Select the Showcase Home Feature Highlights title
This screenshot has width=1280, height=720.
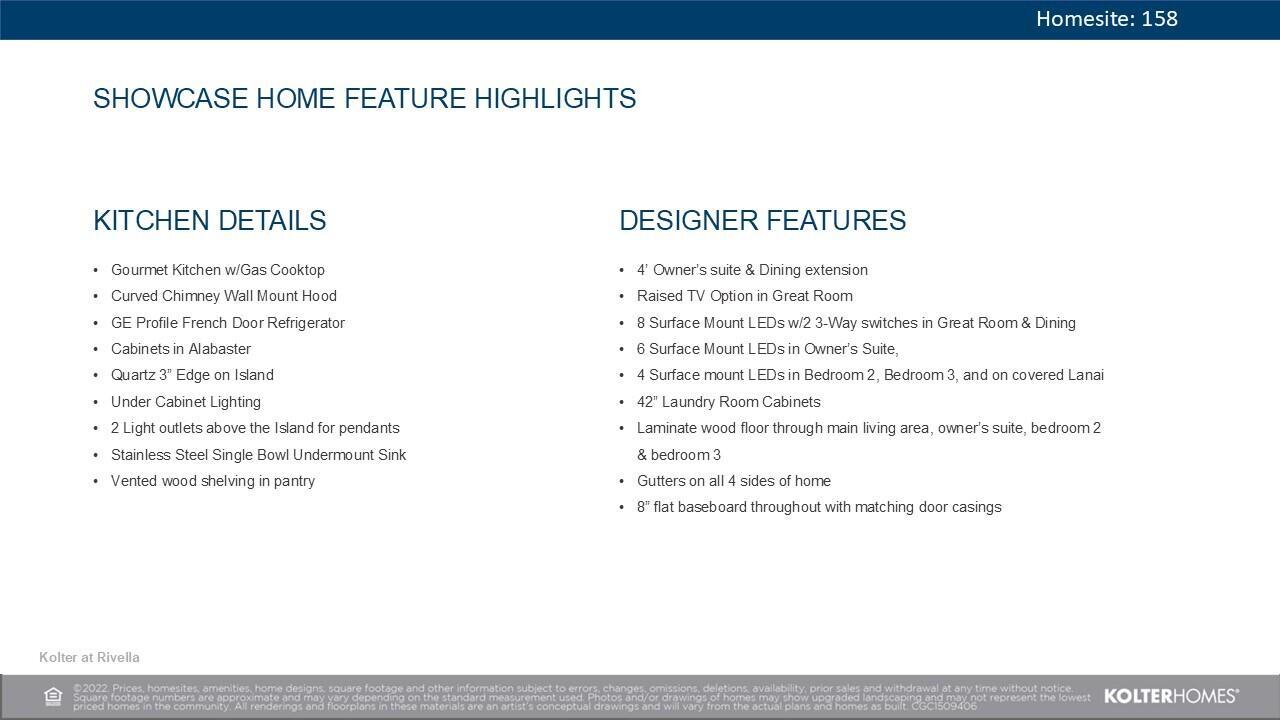(364, 99)
